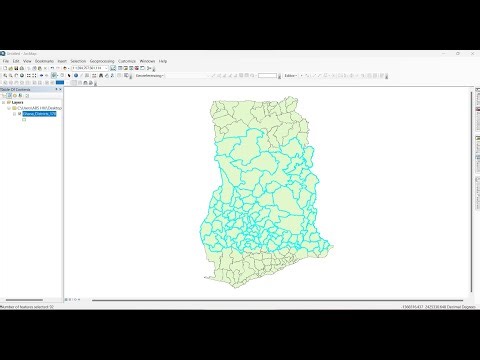Click the blue color swatch in toolbar
This screenshot has height=360, width=480.
tap(60, 82)
